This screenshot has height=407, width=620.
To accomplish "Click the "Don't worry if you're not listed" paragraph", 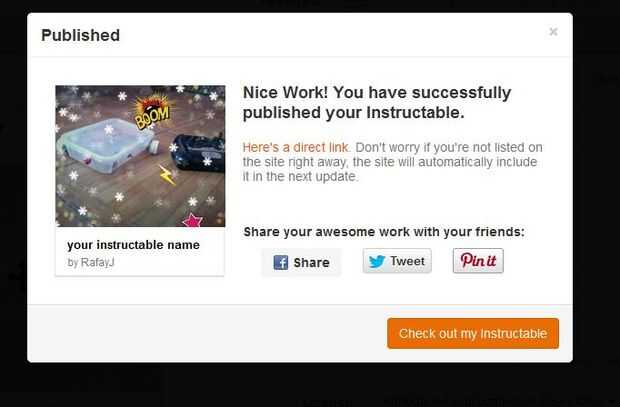I will click(x=392, y=162).
